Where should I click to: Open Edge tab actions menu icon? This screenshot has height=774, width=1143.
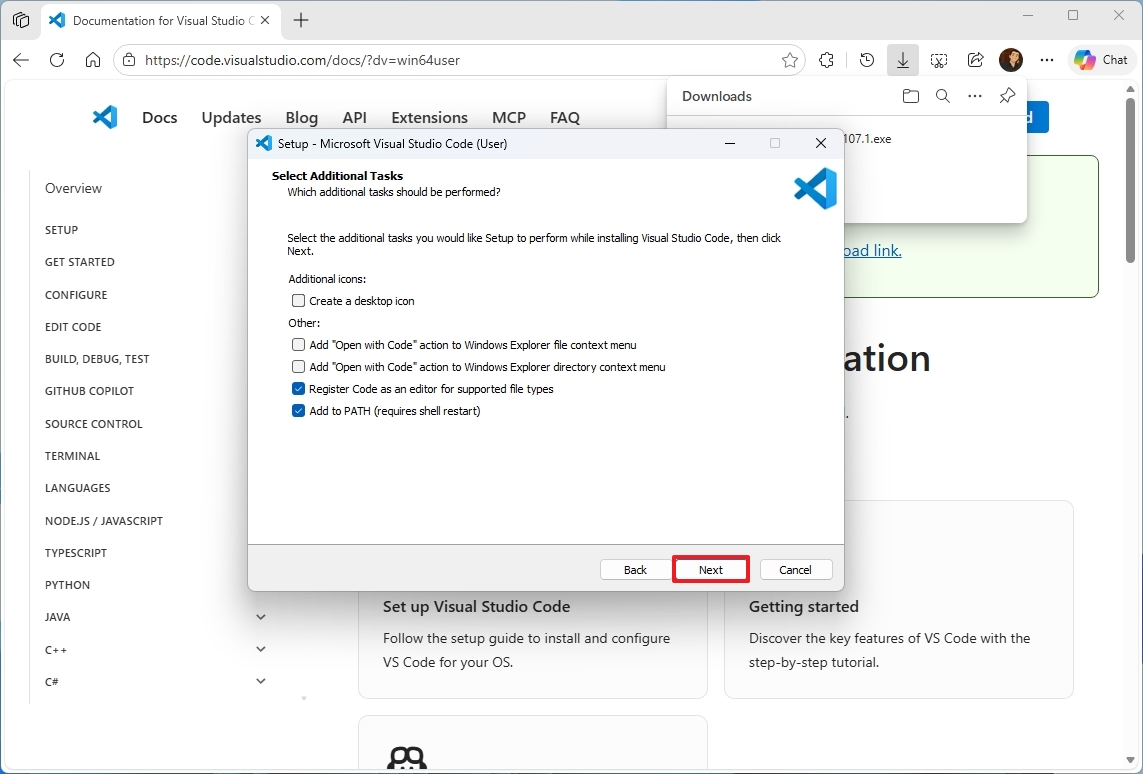21,20
